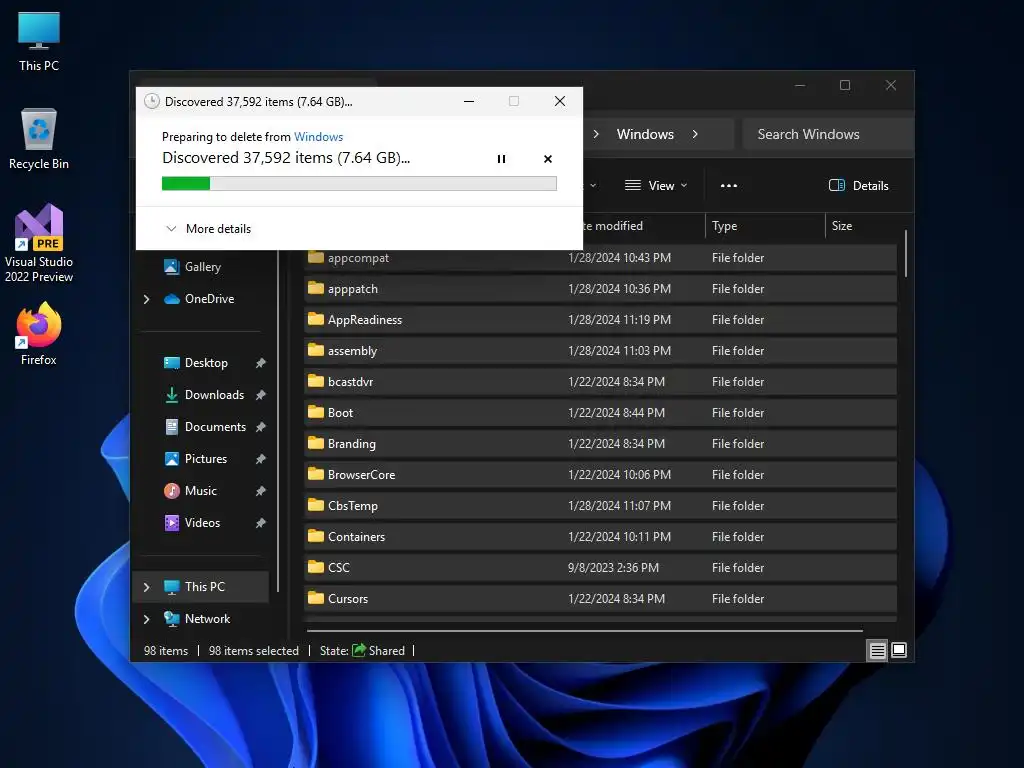Select Gallery in the navigation pane
The image size is (1024, 768).
coord(202,266)
